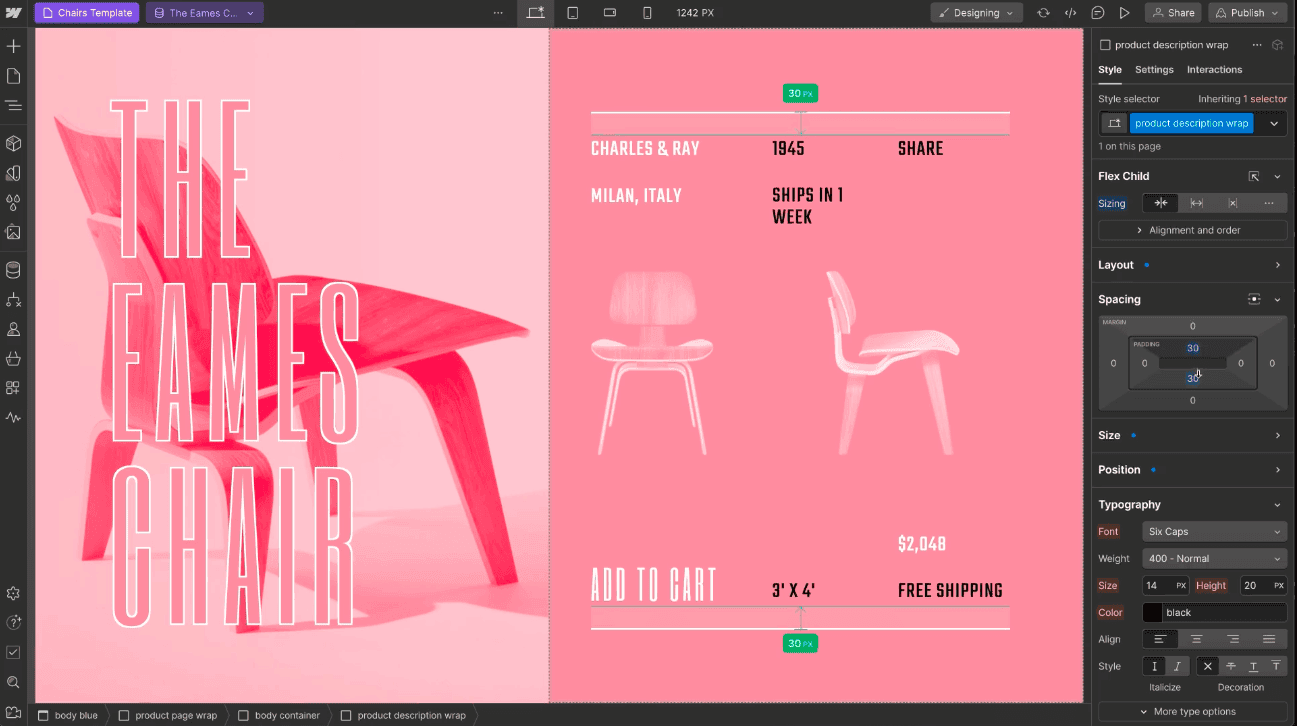Select center text alignment

1196,638
